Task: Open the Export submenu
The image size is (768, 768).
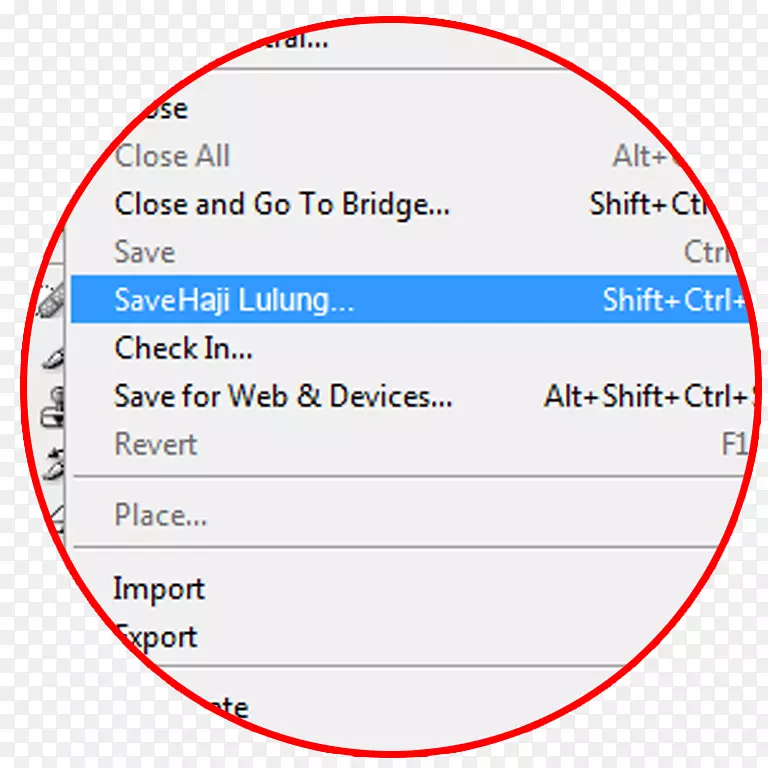Action: click(158, 637)
